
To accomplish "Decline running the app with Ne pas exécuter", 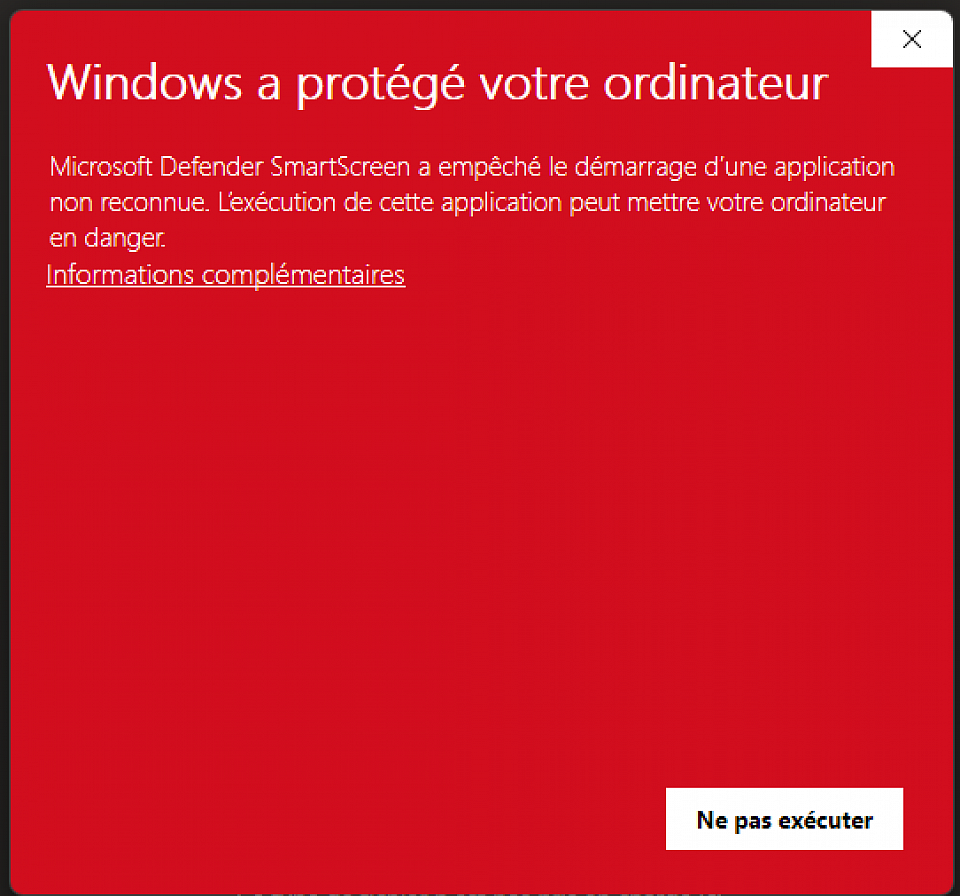I will click(x=784, y=819).
